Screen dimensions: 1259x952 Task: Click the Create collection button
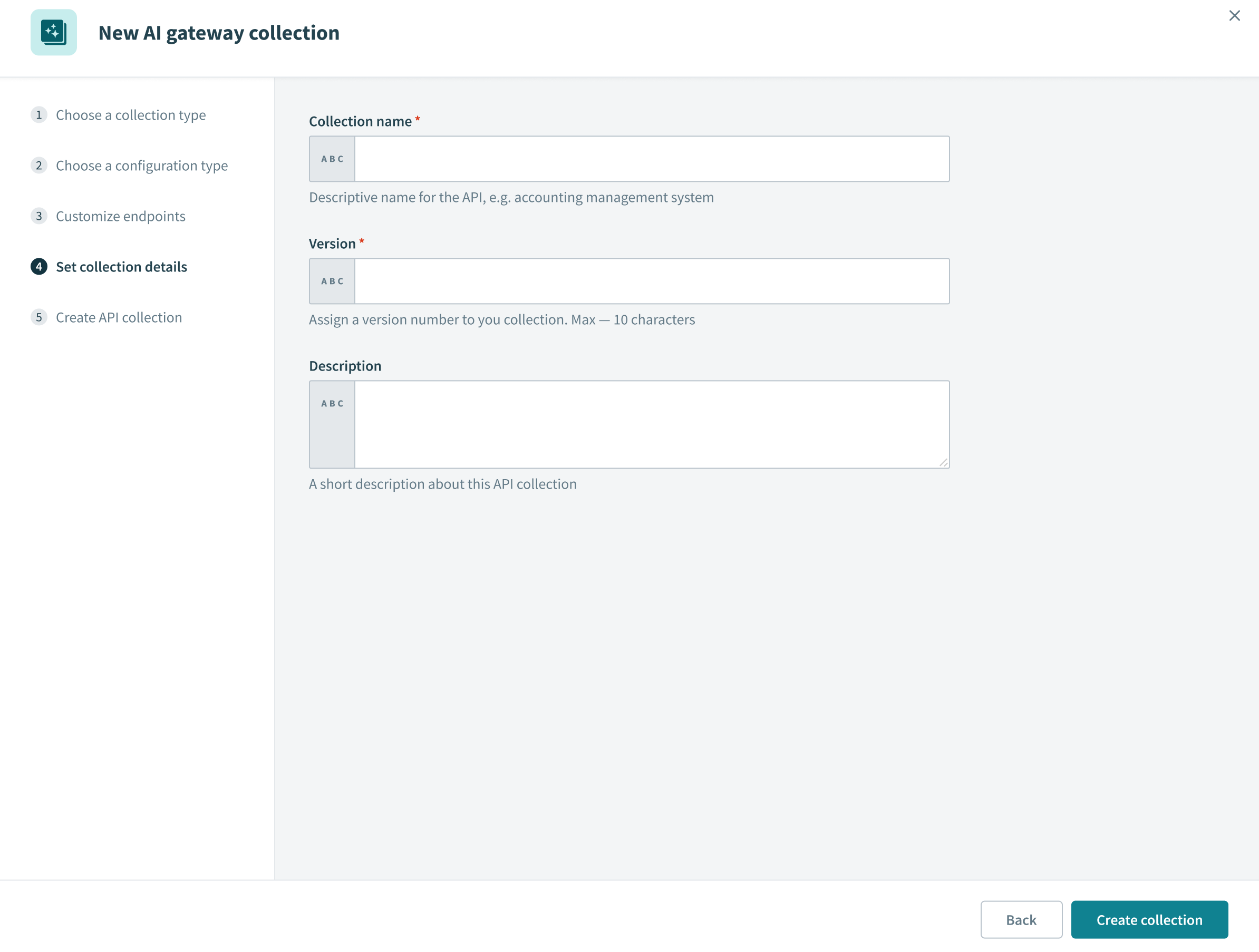click(x=1149, y=919)
